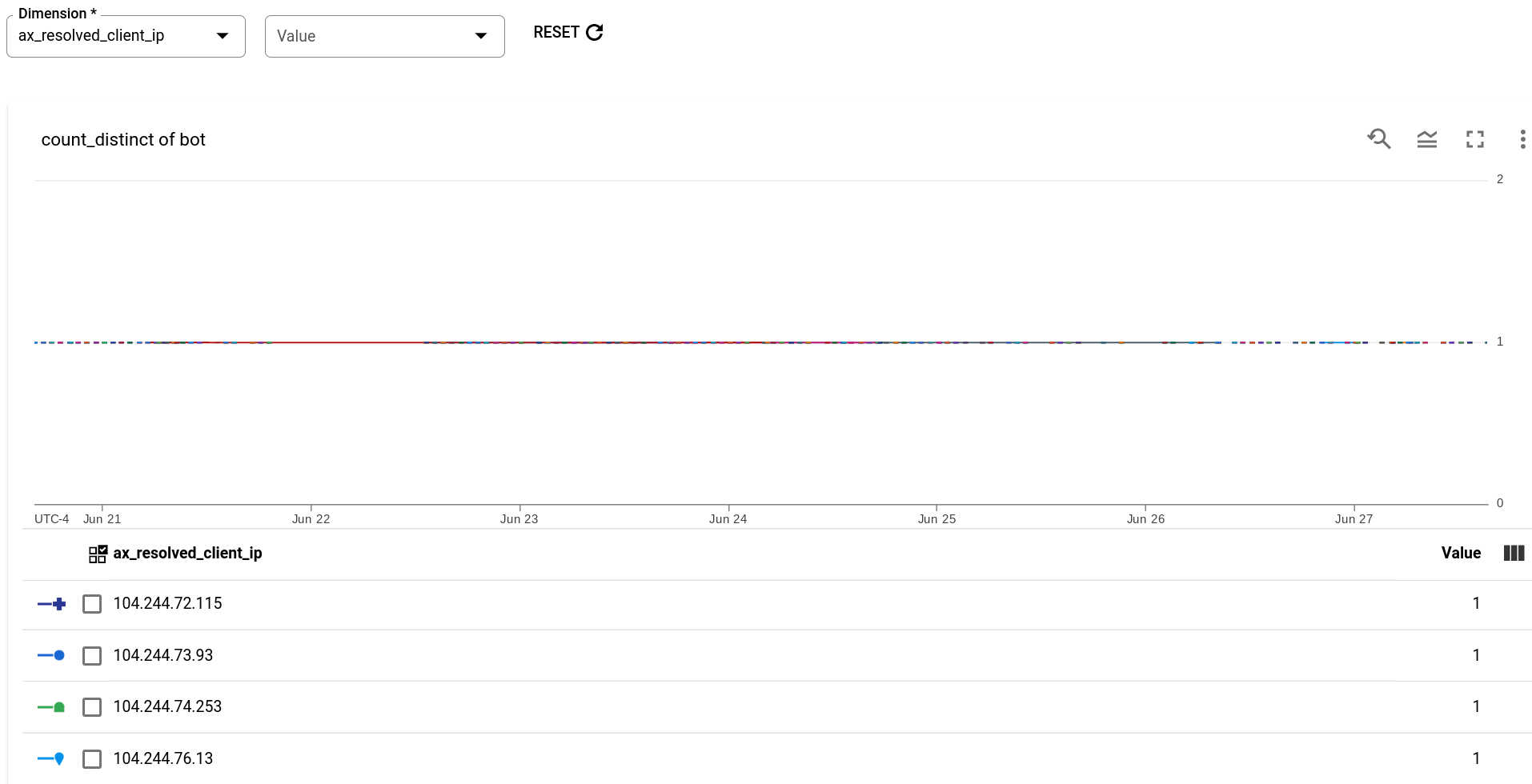Expand the ax_resolved_client_ip selector arrow
Viewport: 1532px width, 784px height.
pyautogui.click(x=222, y=36)
